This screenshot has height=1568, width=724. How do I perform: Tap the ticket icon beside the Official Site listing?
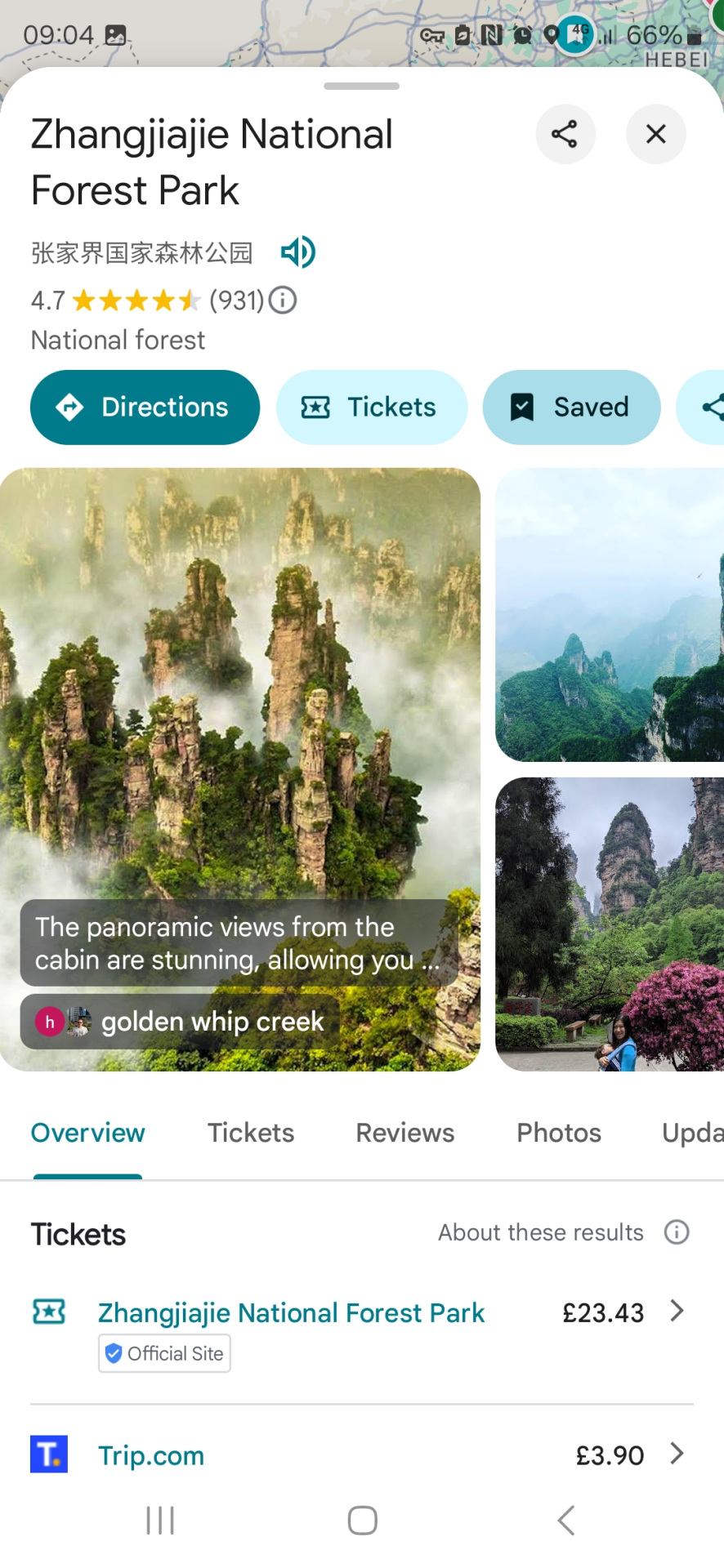pos(49,1312)
